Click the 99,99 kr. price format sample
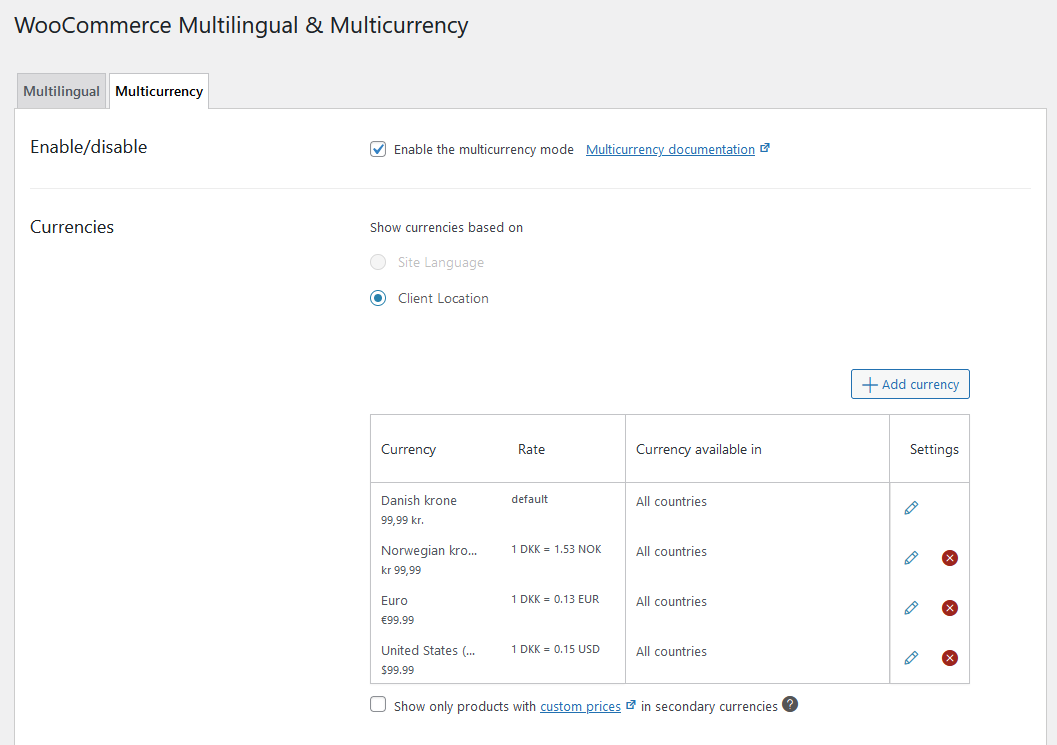Screen dimensions: 1057x745 pos(402,520)
